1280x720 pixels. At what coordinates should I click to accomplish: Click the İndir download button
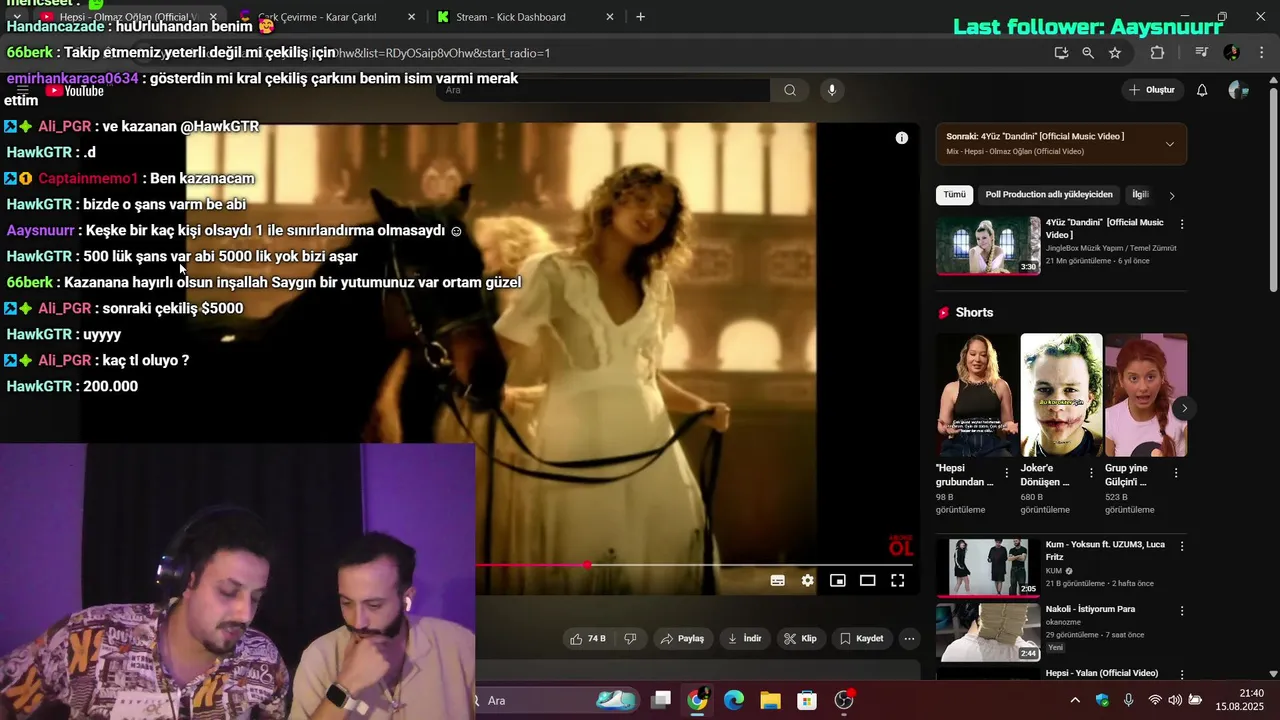pos(744,638)
